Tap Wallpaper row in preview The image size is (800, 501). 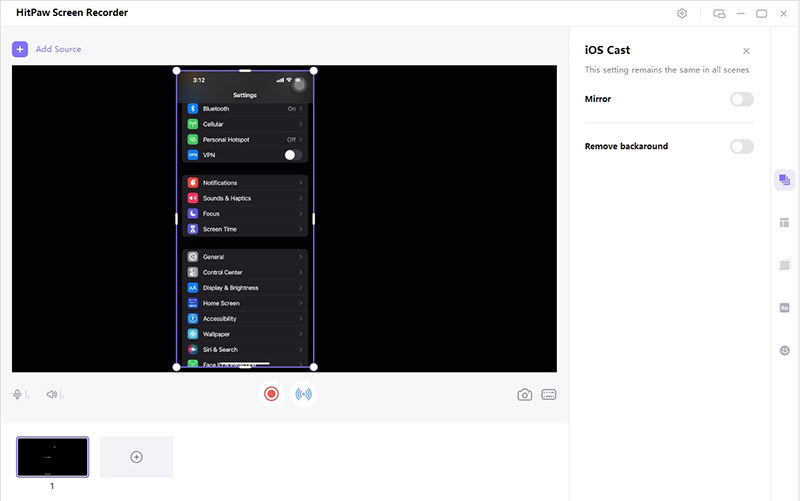(x=245, y=334)
